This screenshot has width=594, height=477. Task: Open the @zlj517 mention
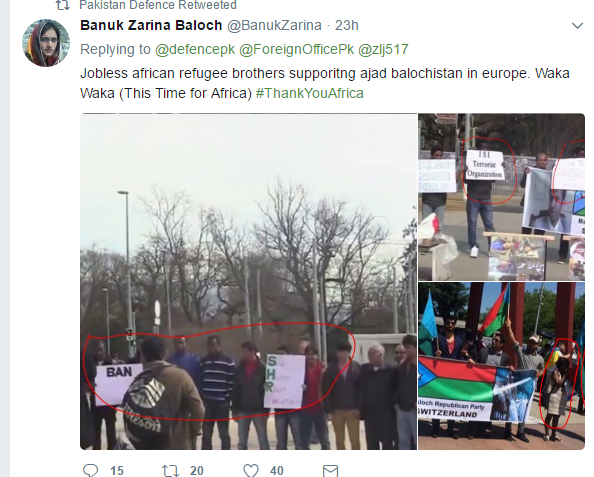coord(383,49)
